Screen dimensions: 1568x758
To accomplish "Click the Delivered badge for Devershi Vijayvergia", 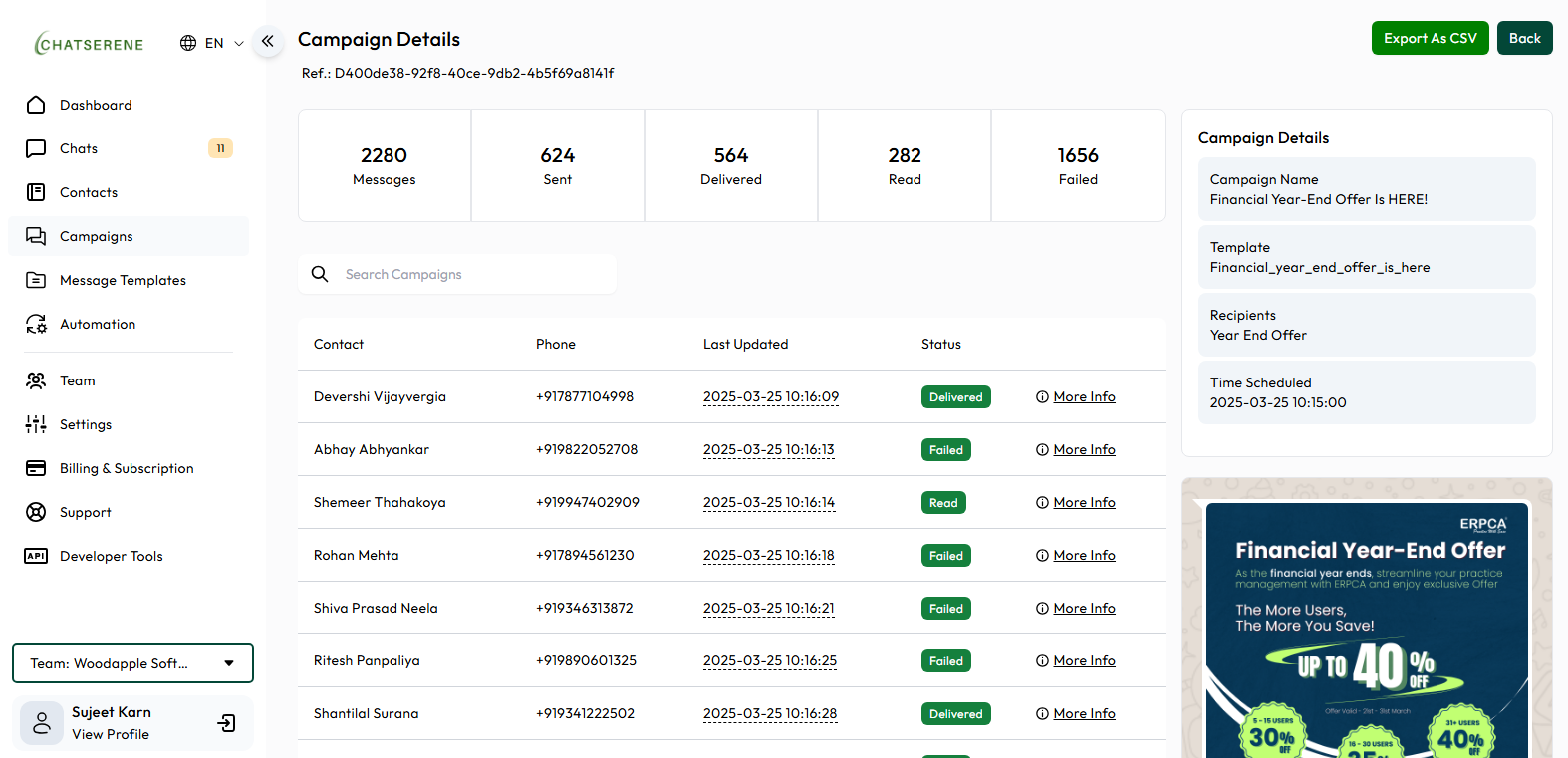I will pyautogui.click(x=956, y=396).
